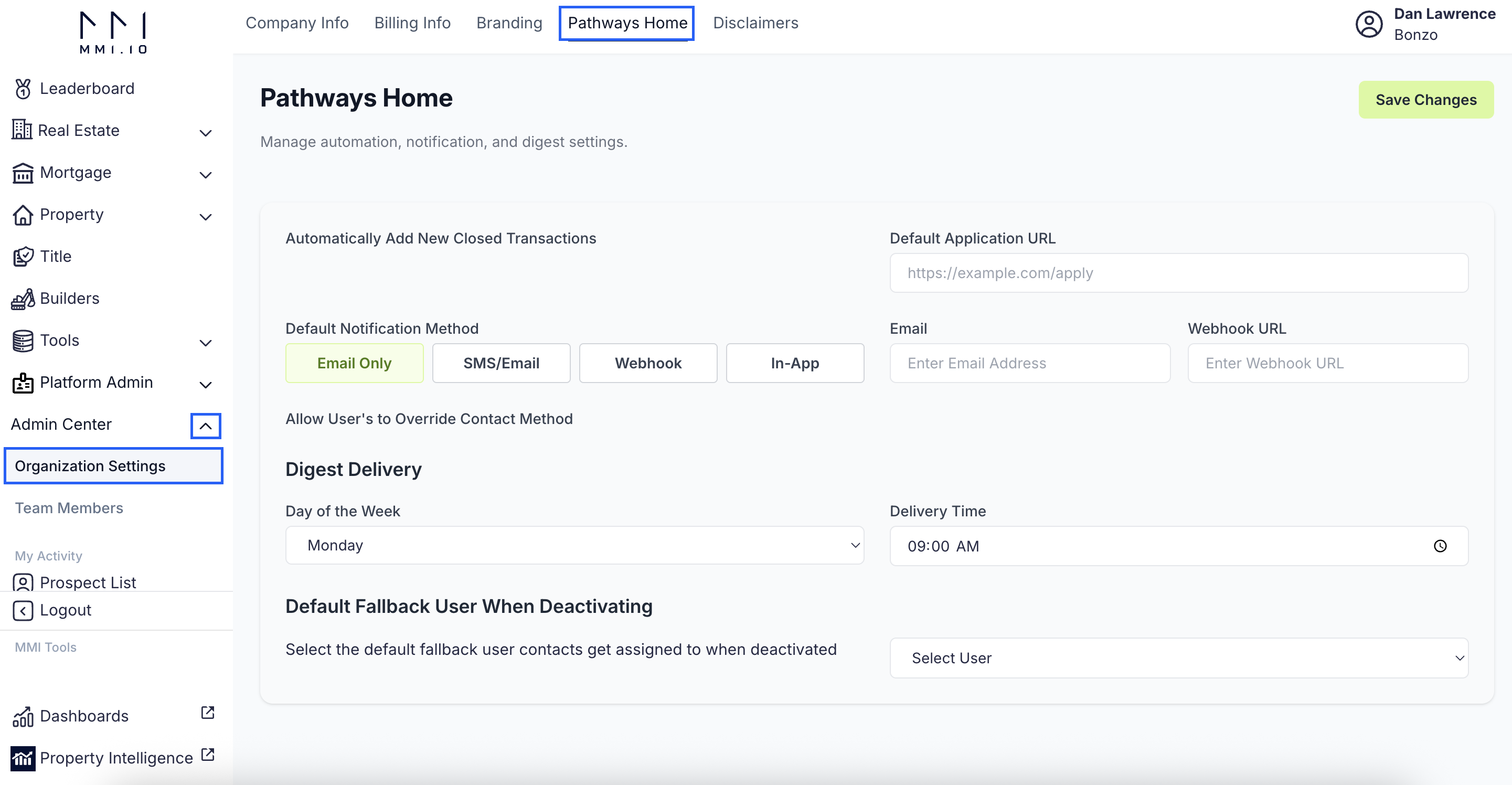1512x785 pixels.
Task: Click the Platform Admin badge icon
Action: pos(23,383)
